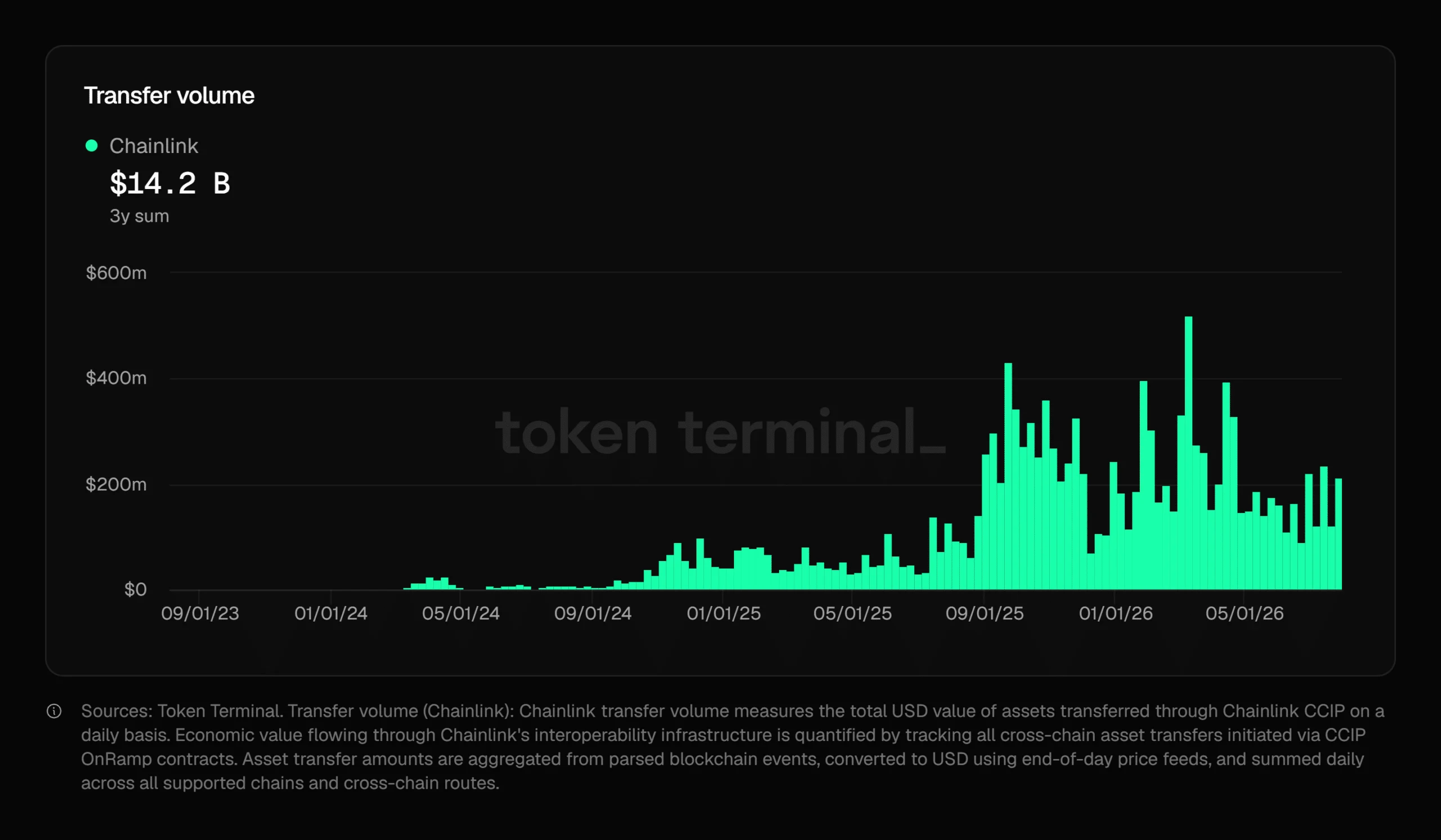Click the Sources description paragraph
This screenshot has width=1441, height=840.
click(732, 747)
